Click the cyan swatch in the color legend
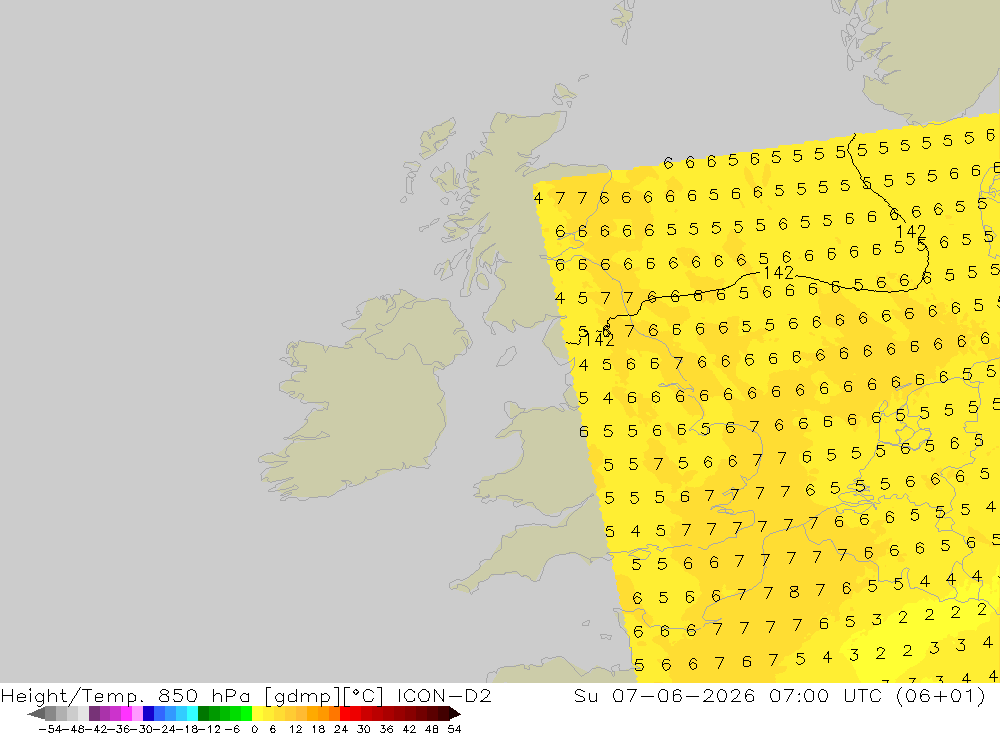This screenshot has height=733, width=1000. coord(192,714)
